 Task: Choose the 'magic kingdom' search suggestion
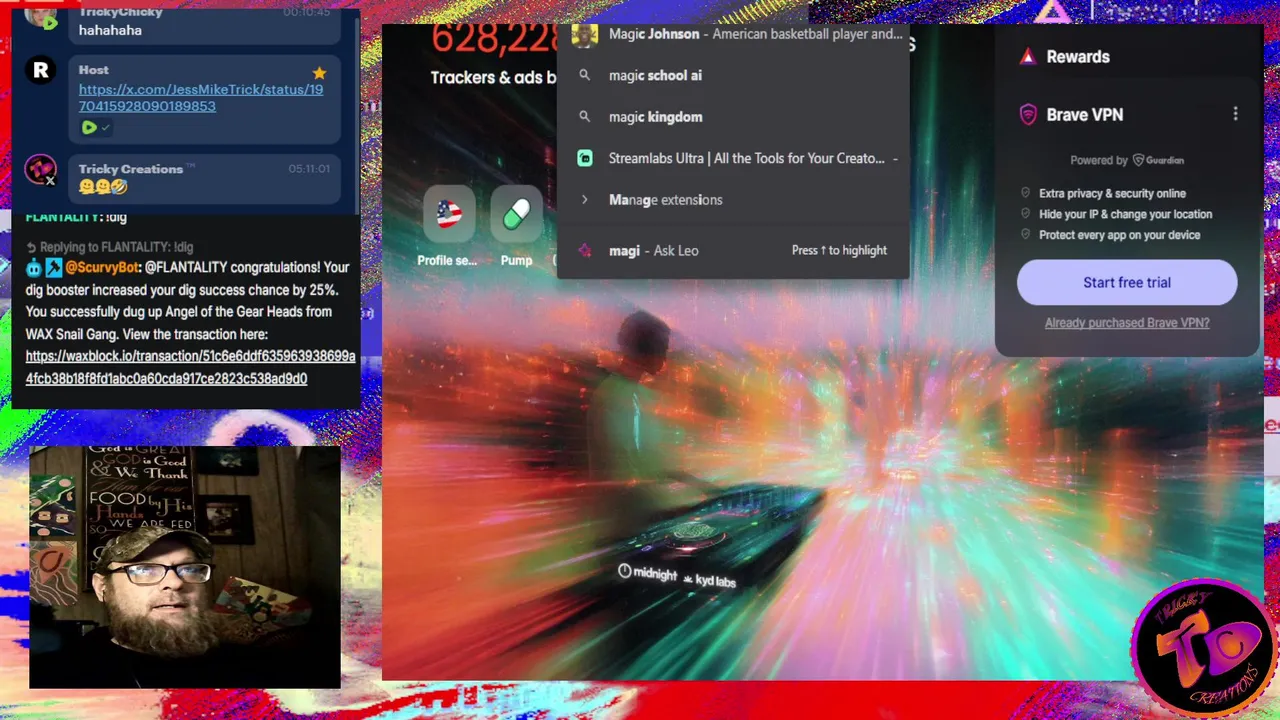733,117
